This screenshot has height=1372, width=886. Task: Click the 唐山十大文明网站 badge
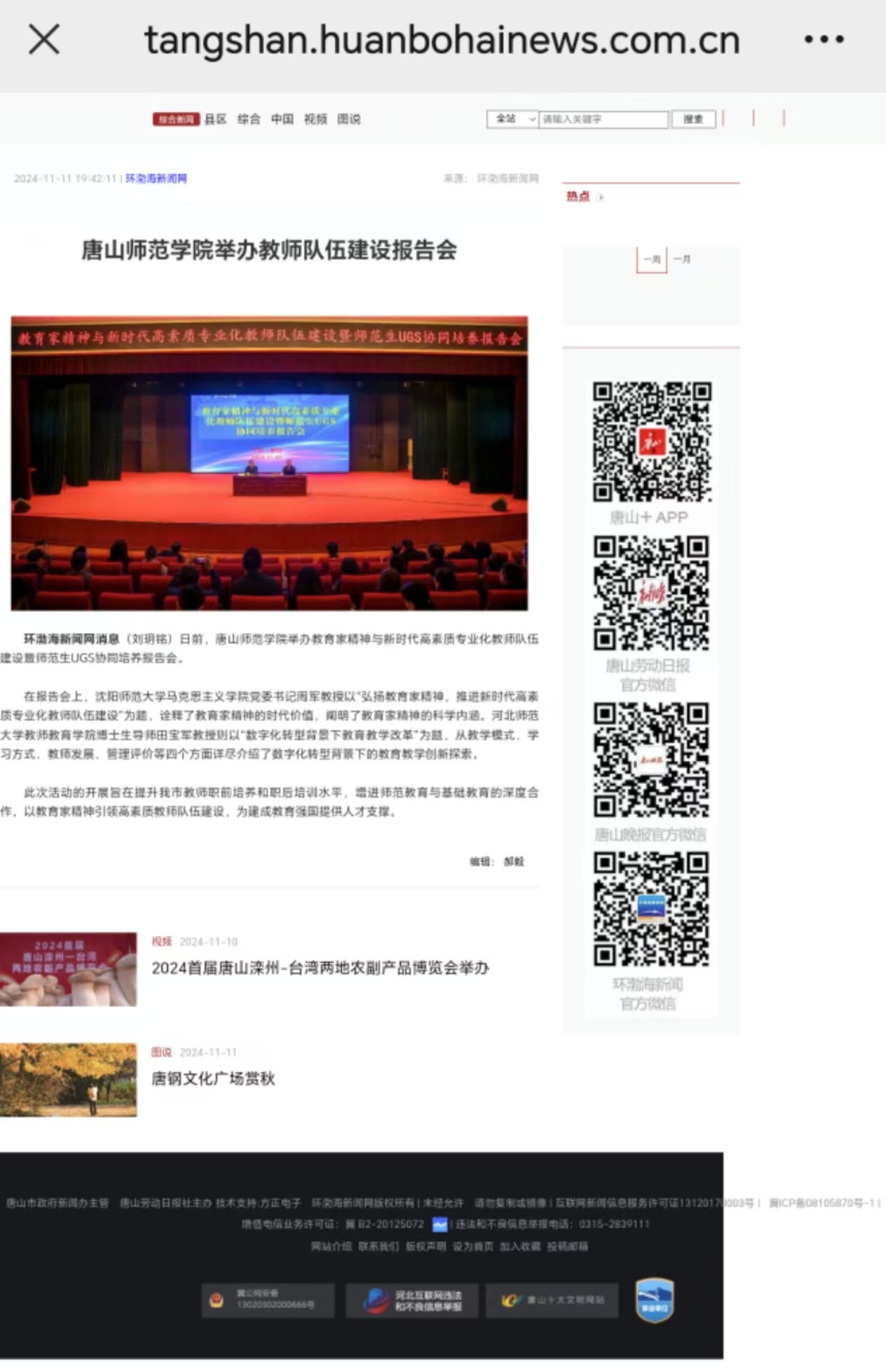(552, 1301)
